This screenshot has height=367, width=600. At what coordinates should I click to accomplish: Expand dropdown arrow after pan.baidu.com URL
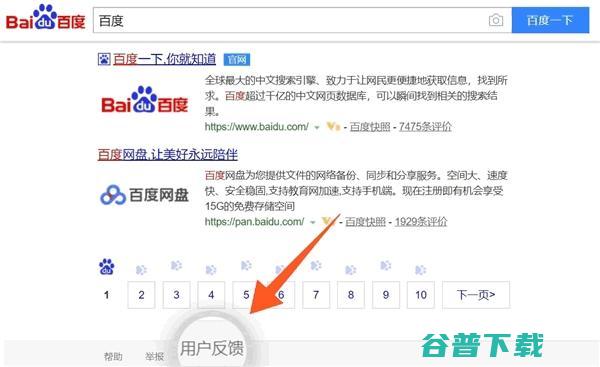pyautogui.click(x=313, y=223)
